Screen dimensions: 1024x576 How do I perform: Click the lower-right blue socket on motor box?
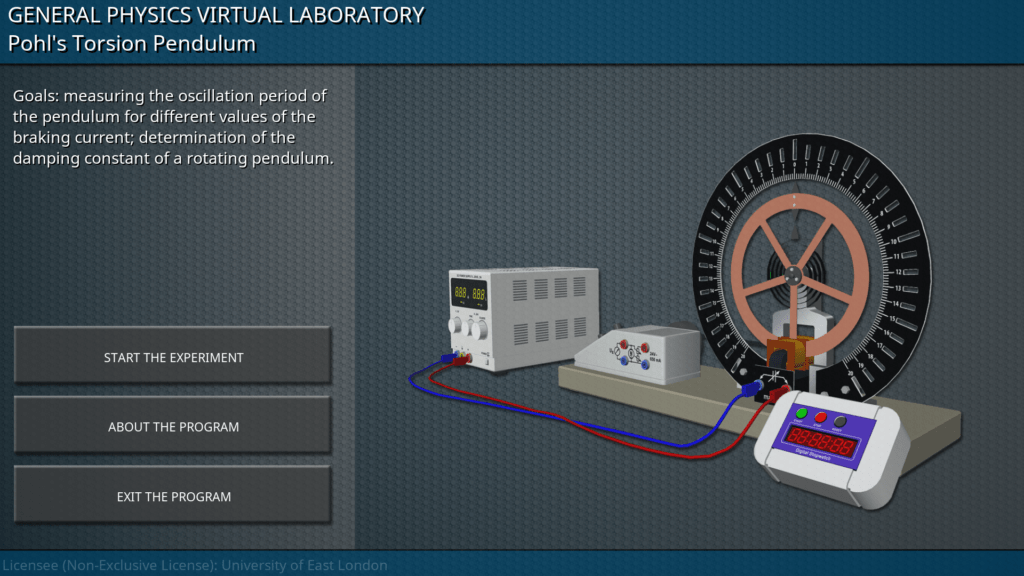[645, 366]
